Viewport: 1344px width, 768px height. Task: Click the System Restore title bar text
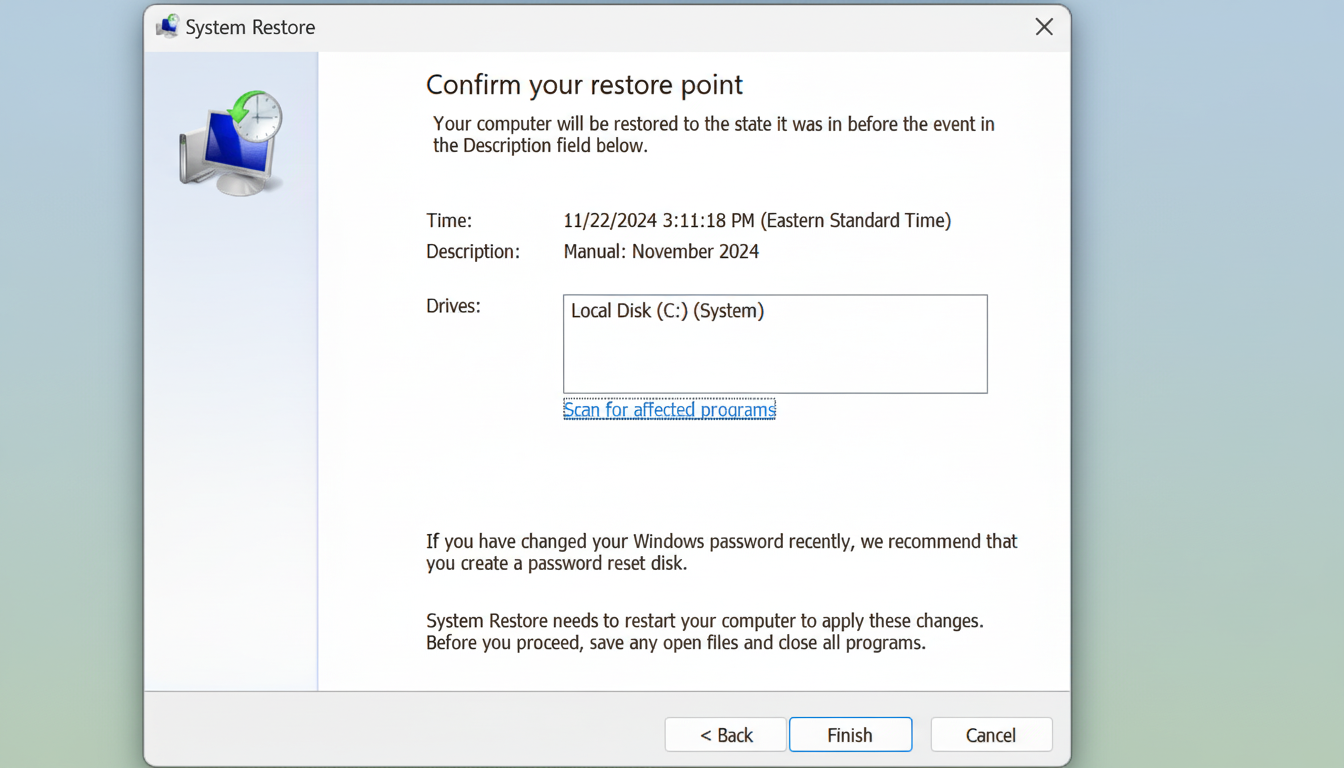point(250,27)
